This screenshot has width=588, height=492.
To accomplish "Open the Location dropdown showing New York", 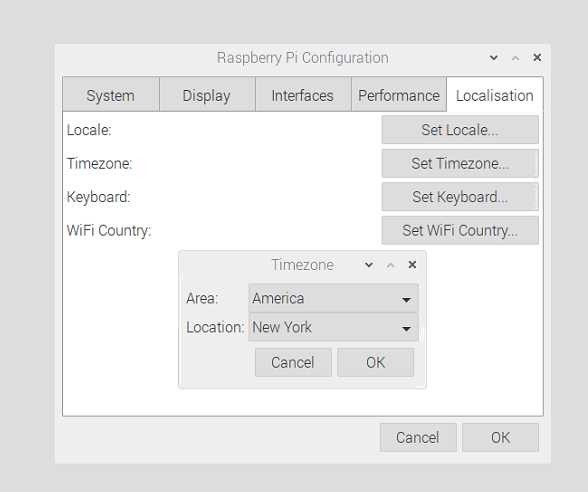I will point(333,327).
